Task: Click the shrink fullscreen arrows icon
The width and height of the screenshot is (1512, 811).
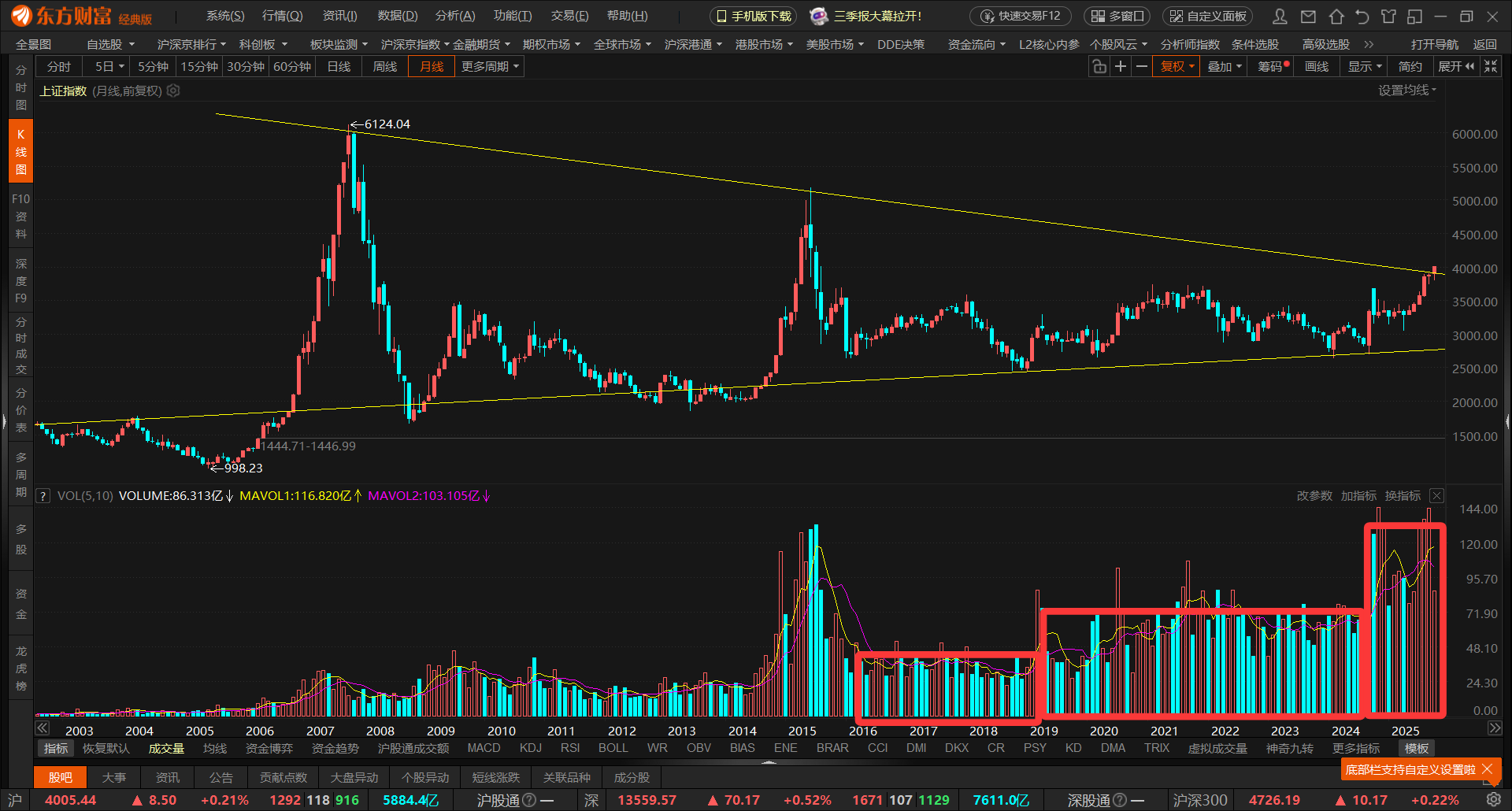Action: tap(1491, 67)
